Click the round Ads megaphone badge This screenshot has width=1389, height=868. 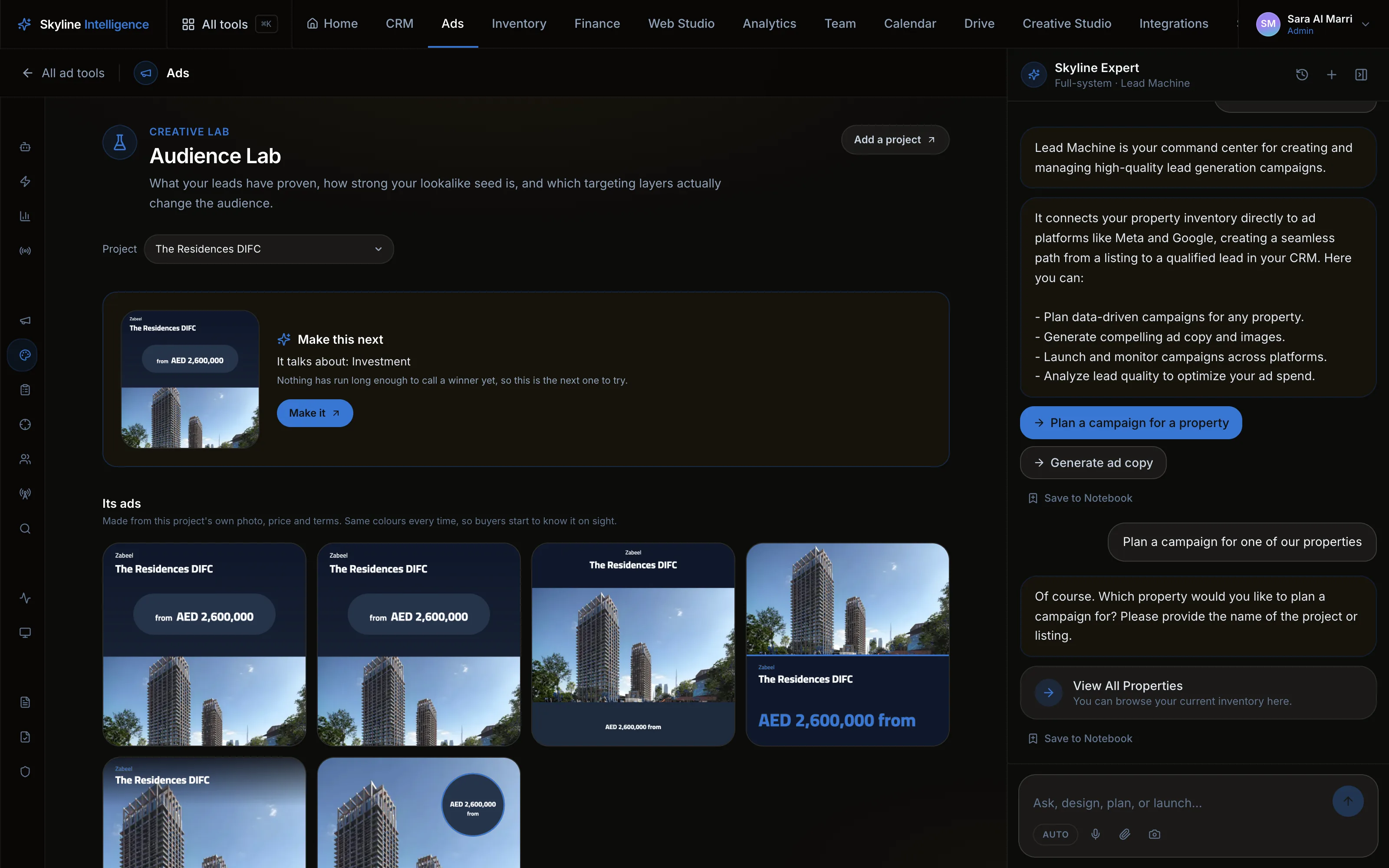pos(146,73)
